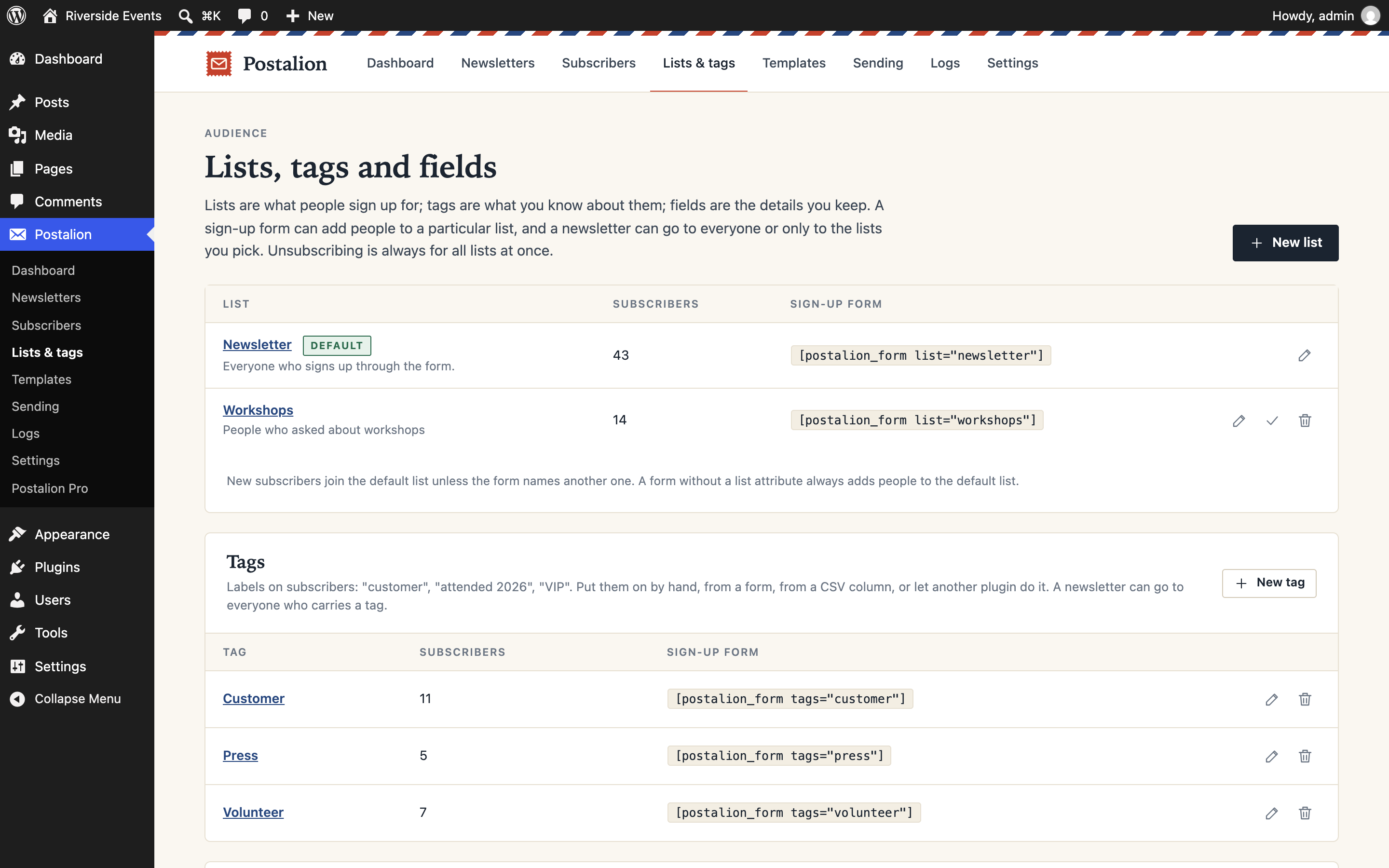Screen dimensions: 1389x868
Task: Open the Volunteer tag link
Action: pyautogui.click(x=253, y=813)
